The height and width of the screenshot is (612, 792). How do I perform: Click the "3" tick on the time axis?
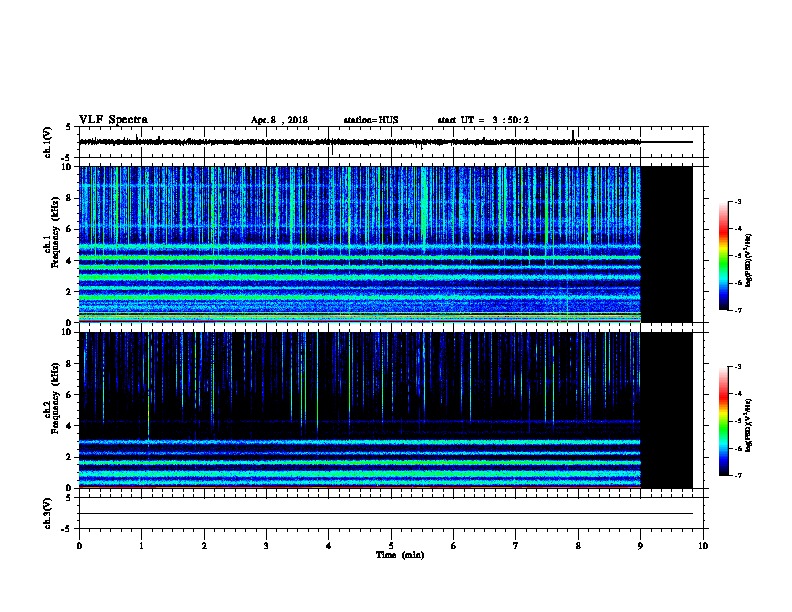pyautogui.click(x=266, y=546)
